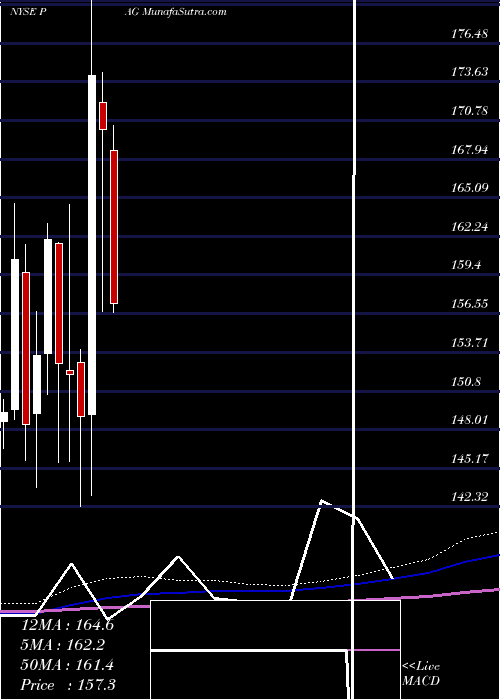Click the MunafaSutra.com title text

click(x=185, y=12)
